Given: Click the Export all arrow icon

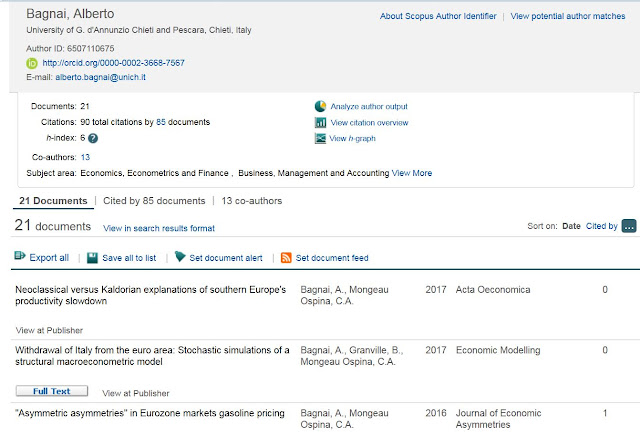Looking at the screenshot, I should point(20,257).
